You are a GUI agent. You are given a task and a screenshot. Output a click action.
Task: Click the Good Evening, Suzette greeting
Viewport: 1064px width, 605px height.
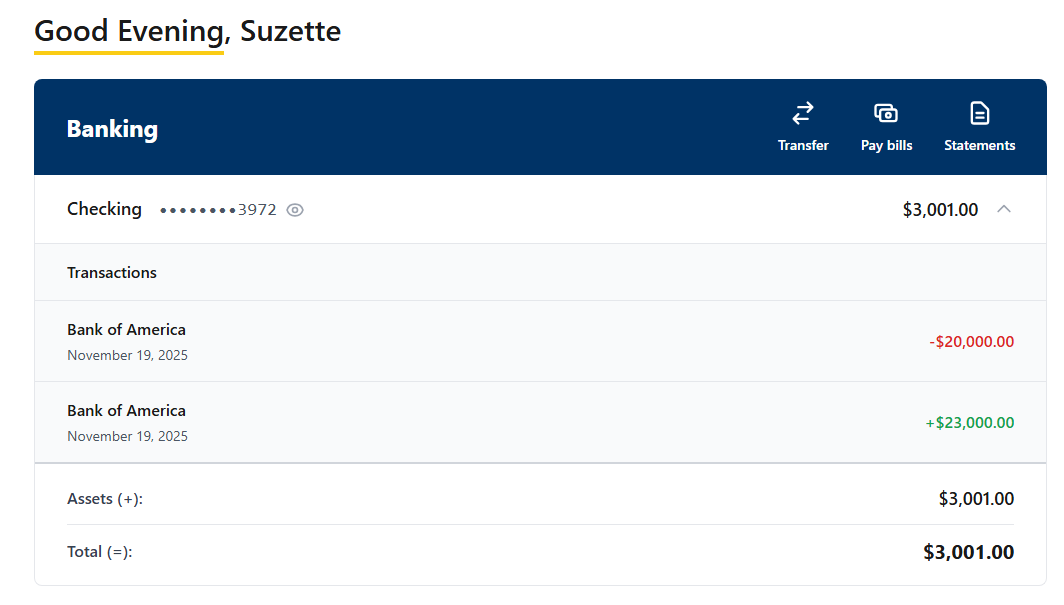188,31
